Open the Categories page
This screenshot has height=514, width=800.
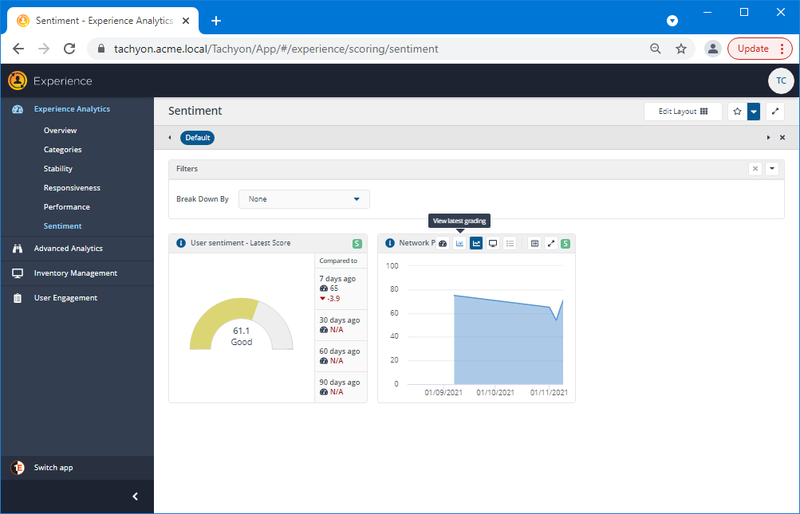pyautogui.click(x=63, y=150)
